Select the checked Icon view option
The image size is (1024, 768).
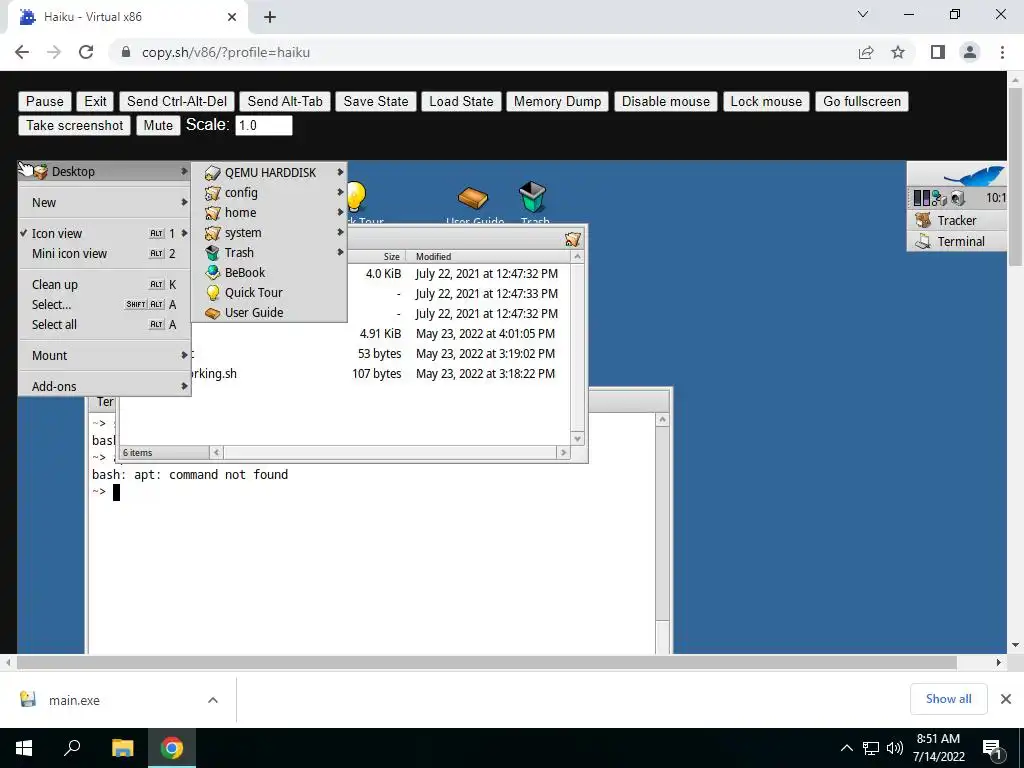(x=104, y=233)
